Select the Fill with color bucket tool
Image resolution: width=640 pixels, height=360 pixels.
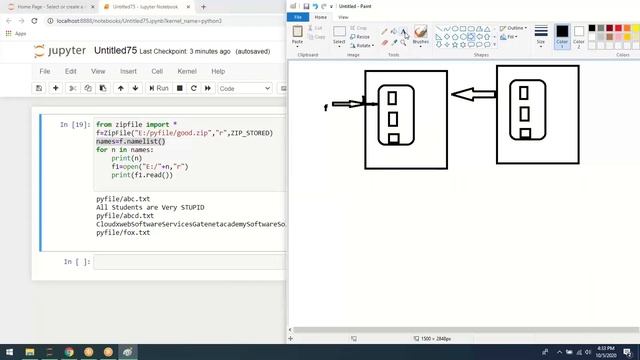pyautogui.click(x=393, y=31)
